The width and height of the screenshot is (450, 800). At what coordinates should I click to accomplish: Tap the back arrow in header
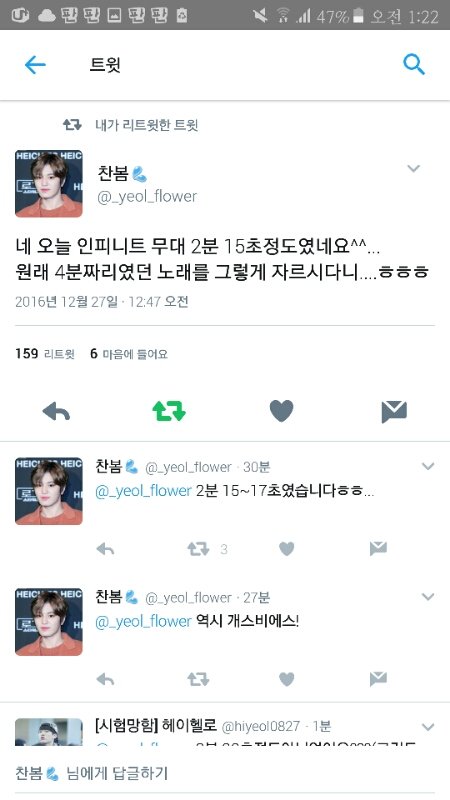click(x=35, y=65)
